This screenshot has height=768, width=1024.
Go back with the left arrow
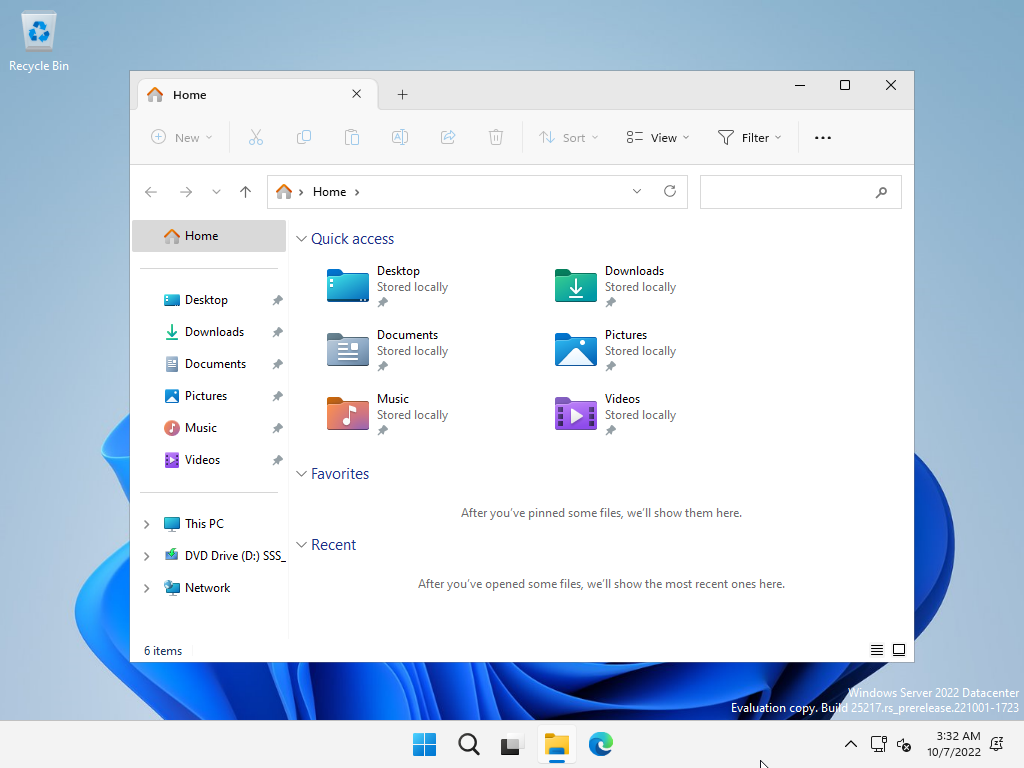151,192
